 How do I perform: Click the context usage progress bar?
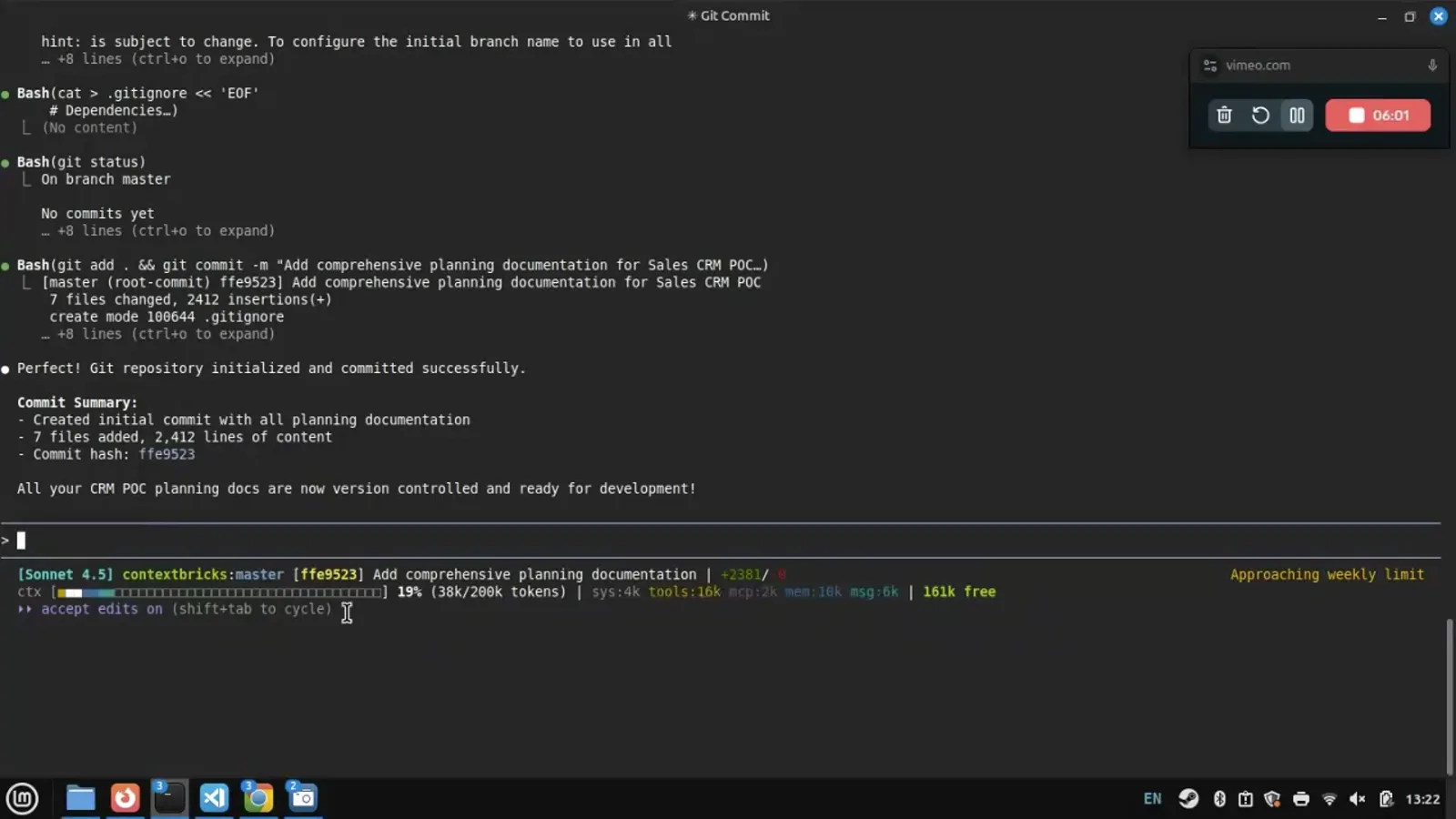point(219,592)
